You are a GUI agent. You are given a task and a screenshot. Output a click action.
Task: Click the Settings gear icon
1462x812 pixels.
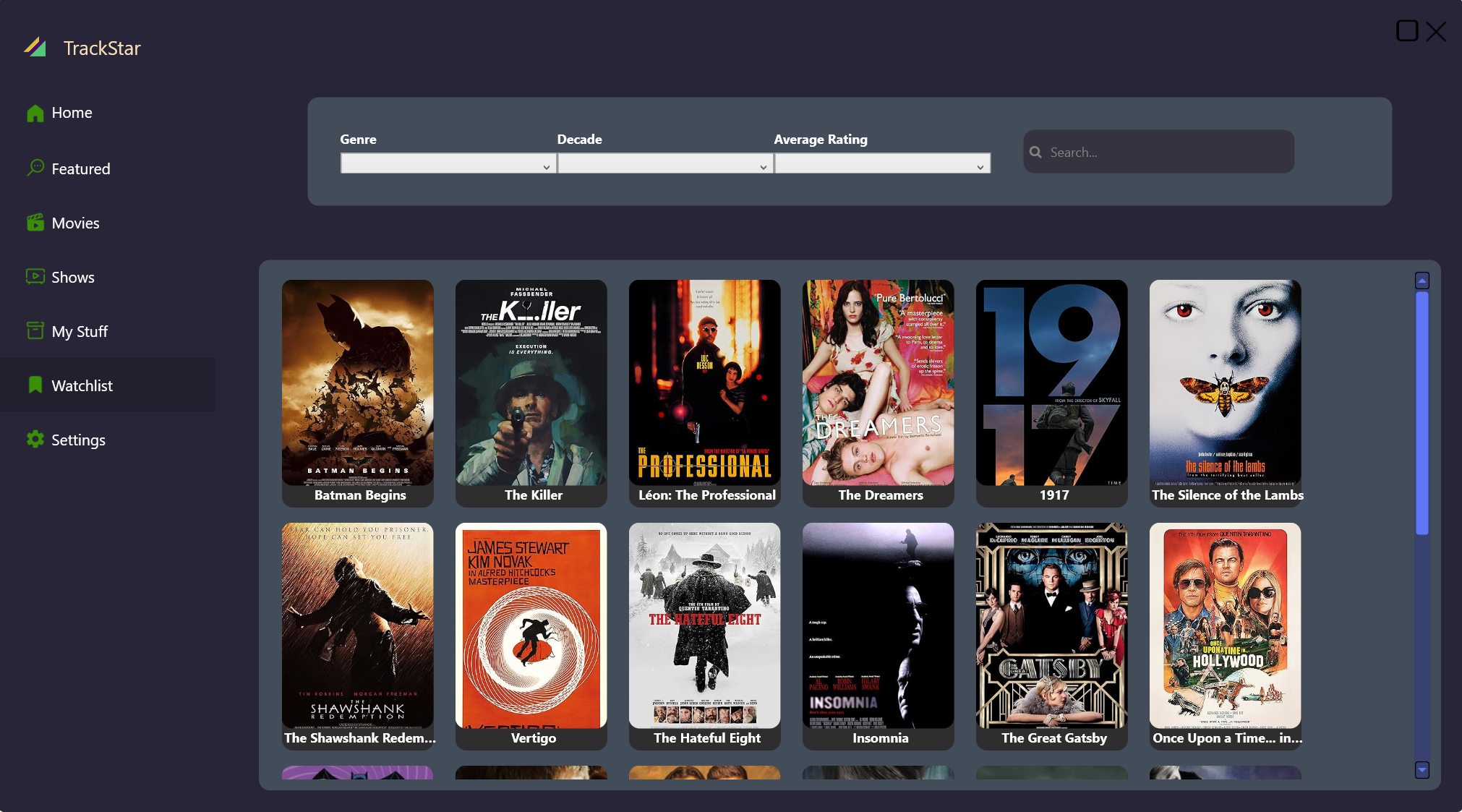point(35,440)
